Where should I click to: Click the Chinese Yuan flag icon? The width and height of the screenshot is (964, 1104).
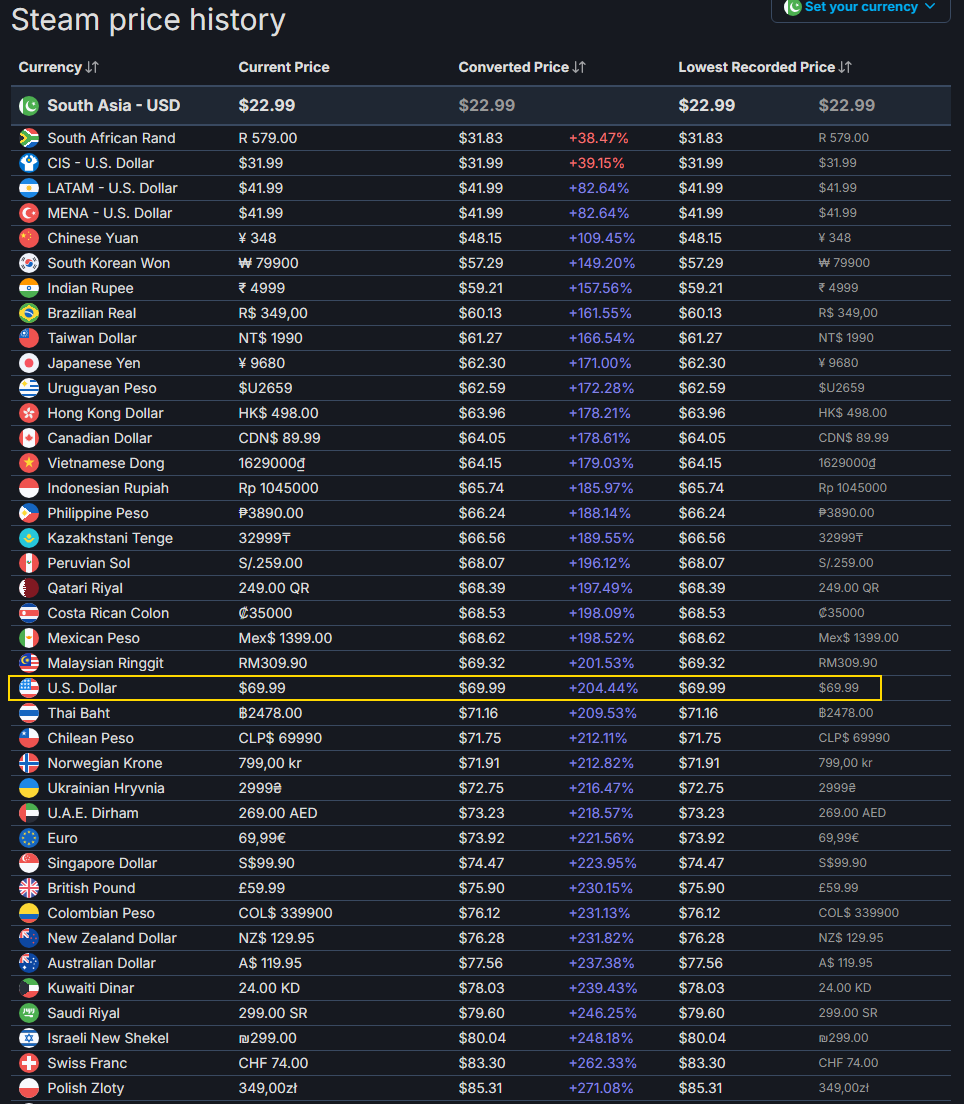(29, 238)
